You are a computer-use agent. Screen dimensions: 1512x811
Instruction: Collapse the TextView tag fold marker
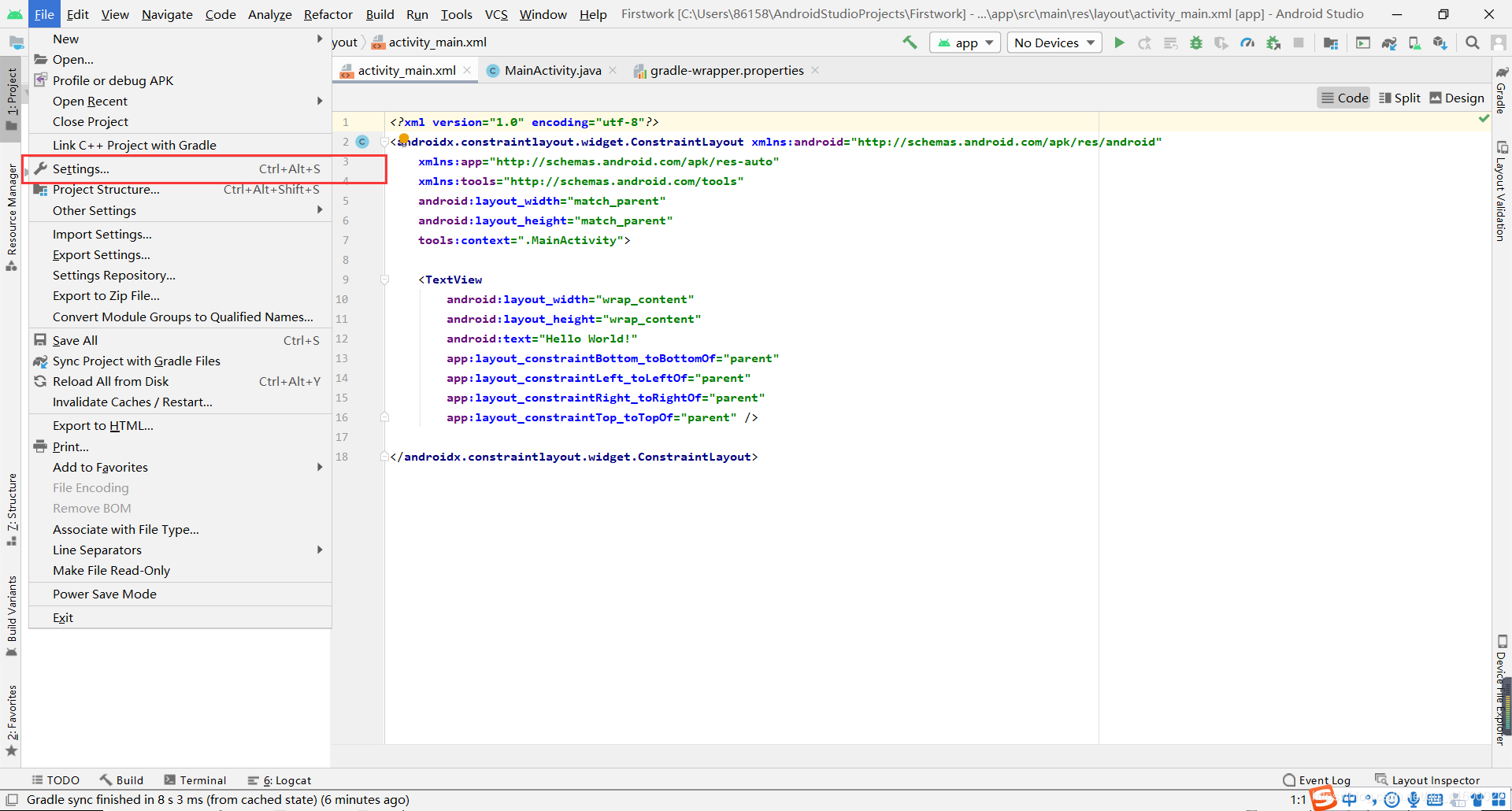(x=384, y=280)
